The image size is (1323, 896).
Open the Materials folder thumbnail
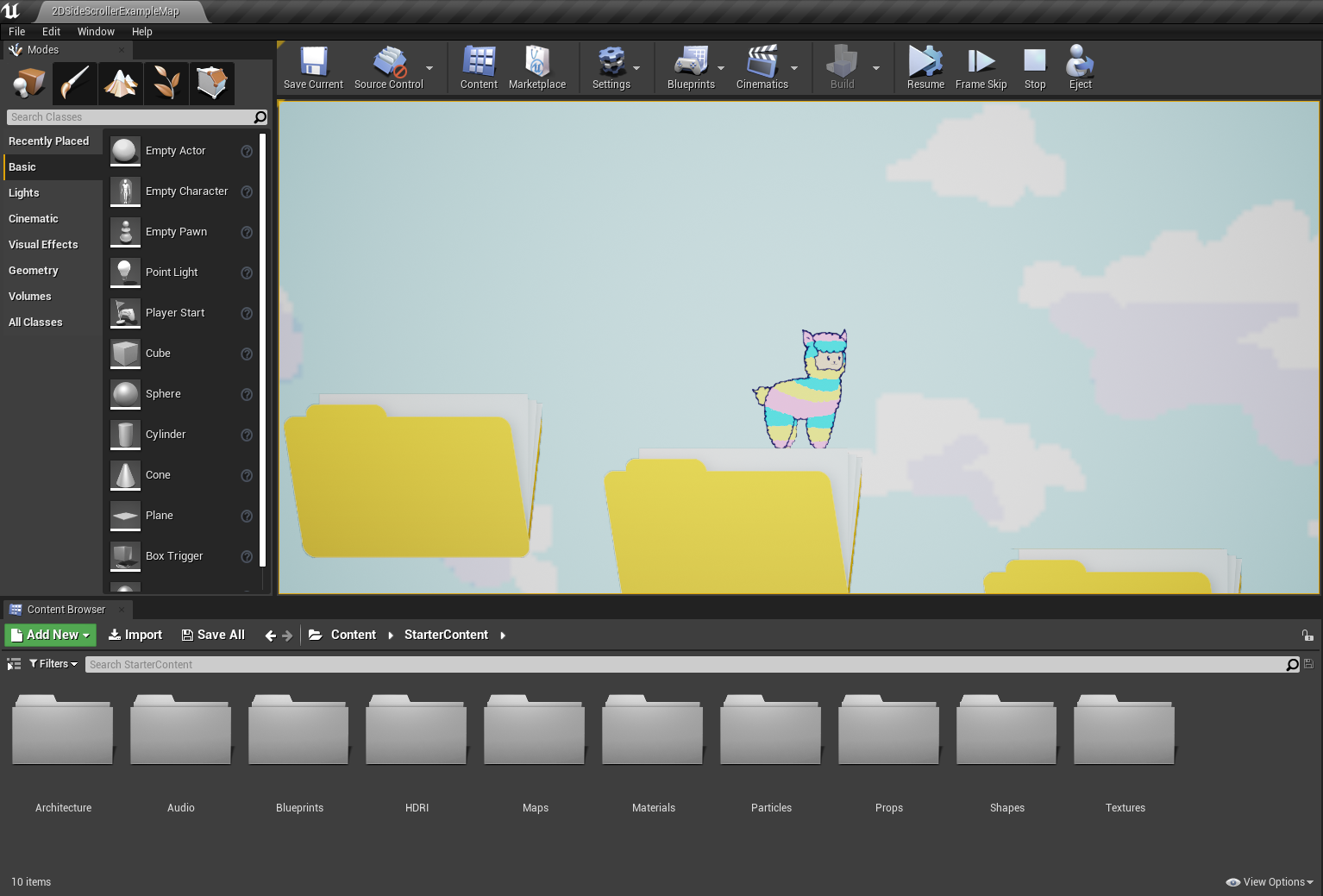click(652, 730)
